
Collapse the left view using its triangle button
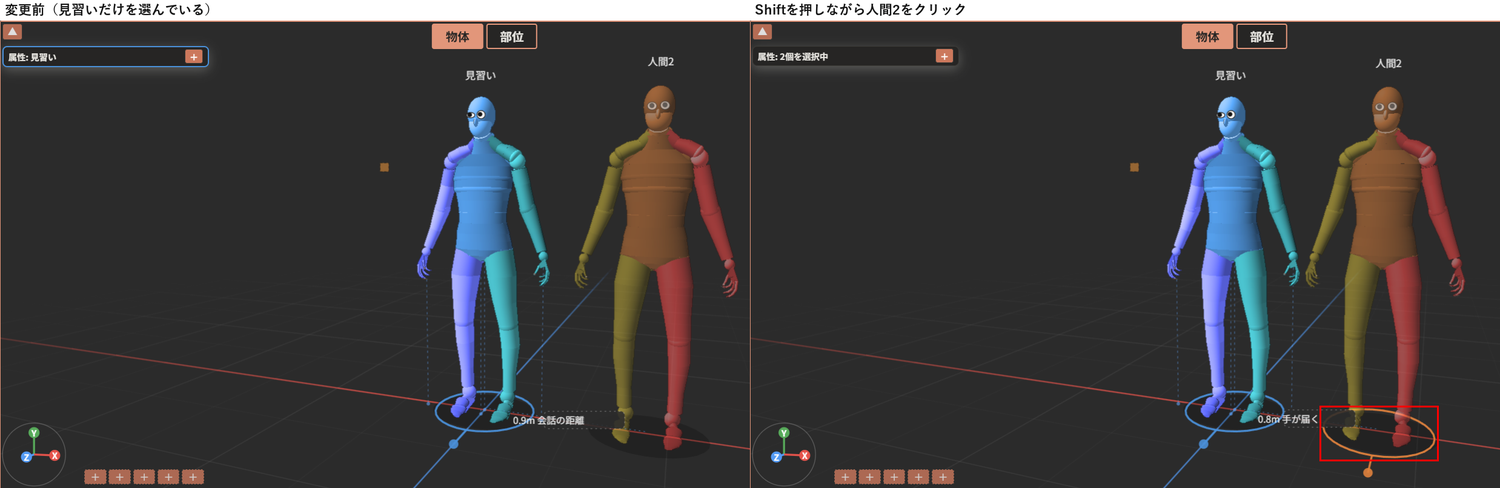pos(13,32)
